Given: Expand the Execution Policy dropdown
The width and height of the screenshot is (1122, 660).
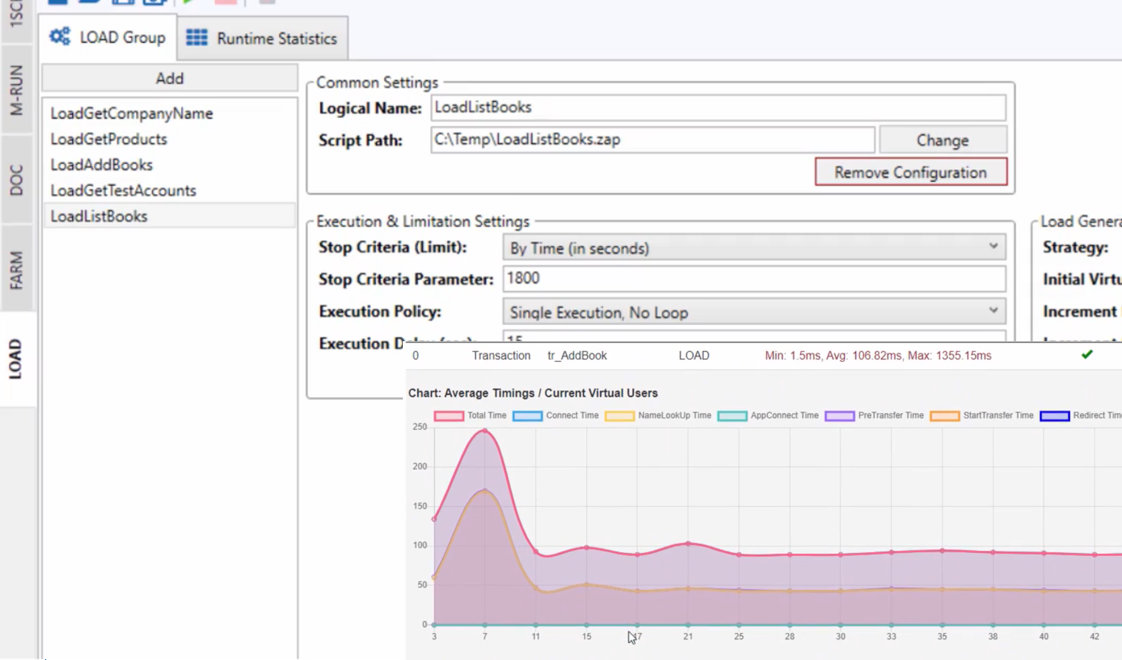Looking at the screenshot, I should (754, 312).
